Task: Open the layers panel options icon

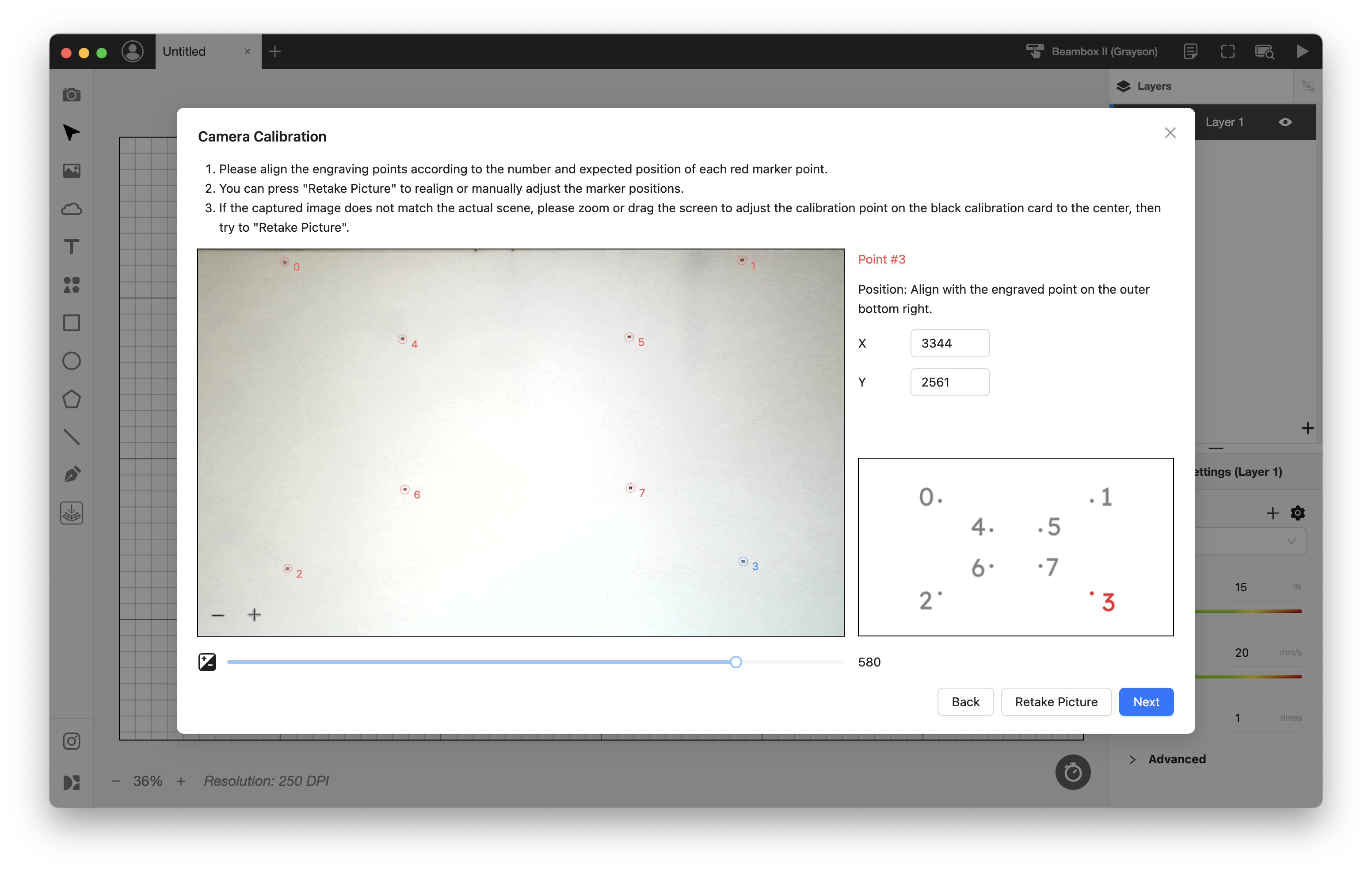Action: click(1307, 86)
